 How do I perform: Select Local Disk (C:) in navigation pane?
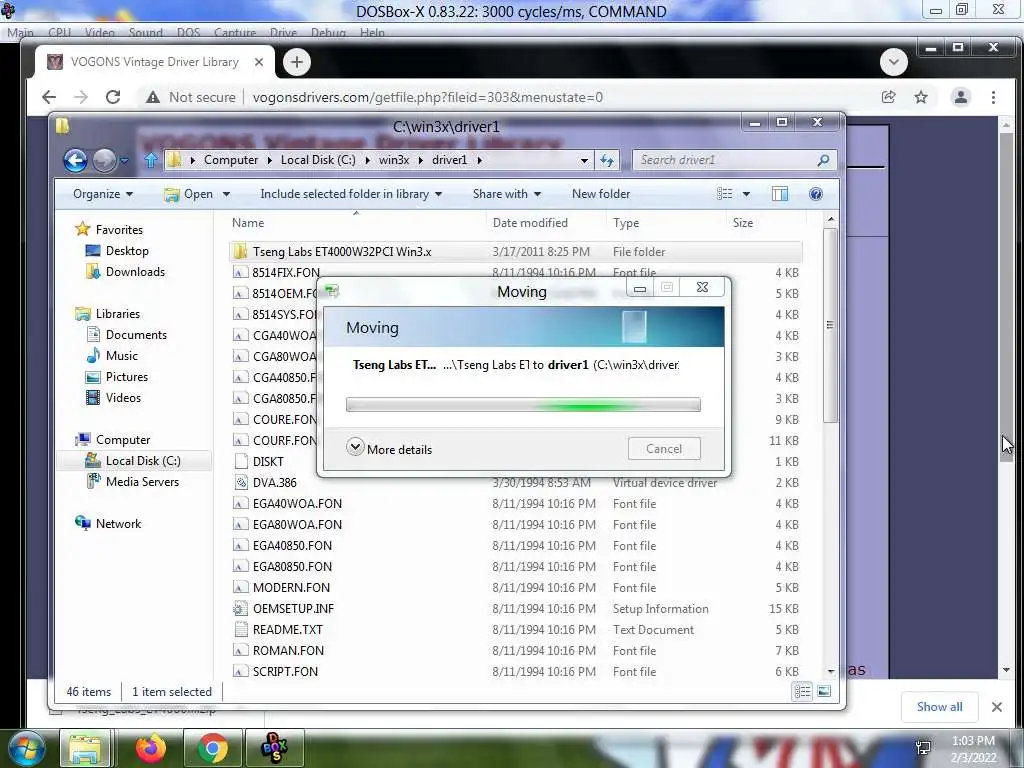pos(143,461)
